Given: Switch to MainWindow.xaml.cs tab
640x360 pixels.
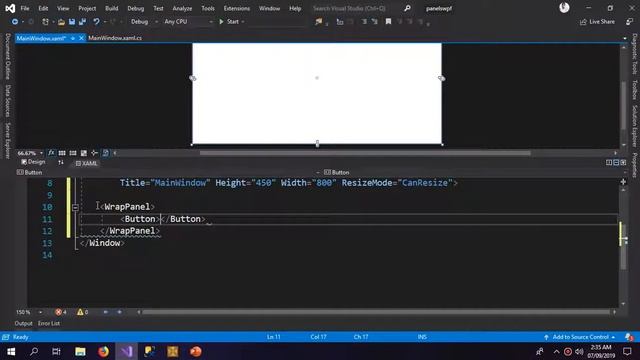Looking at the screenshot, I should point(115,38).
